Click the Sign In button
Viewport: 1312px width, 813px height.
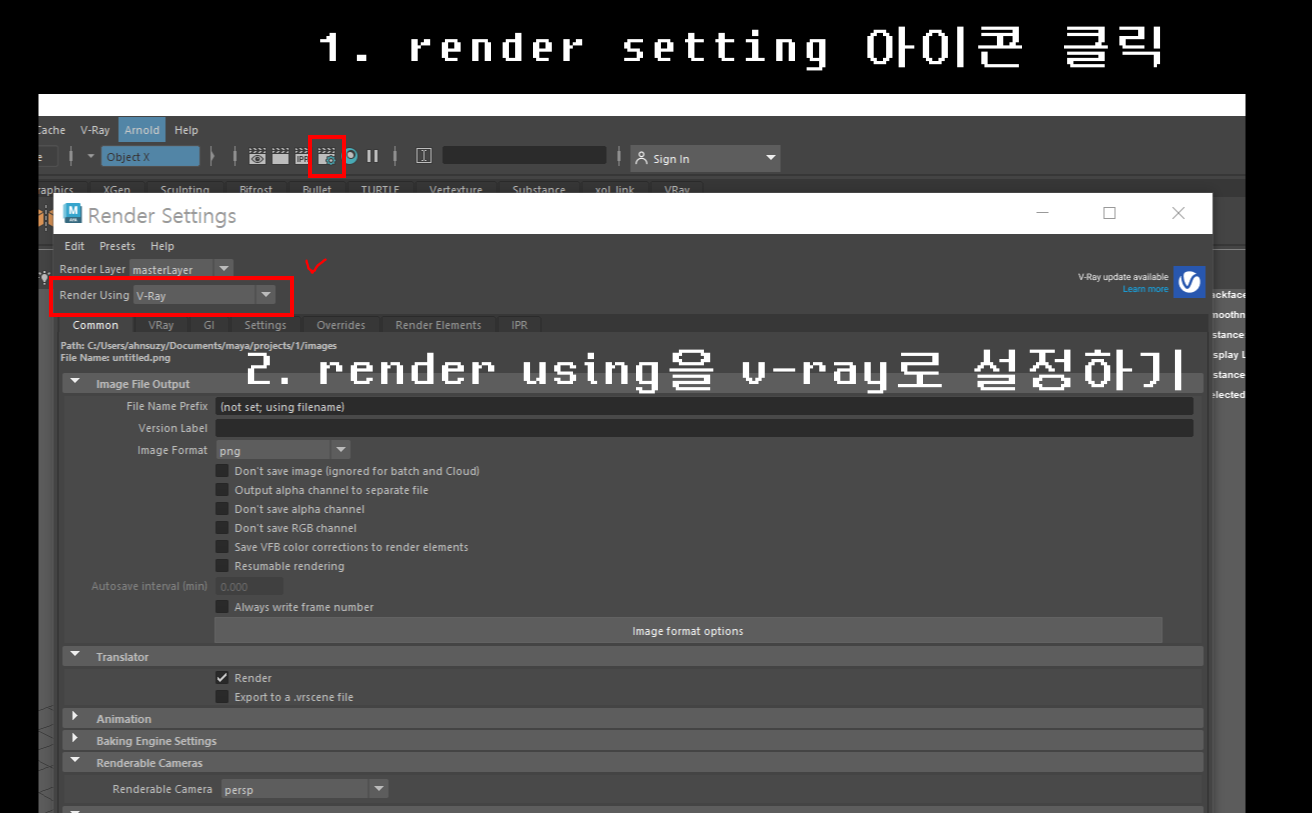[705, 158]
